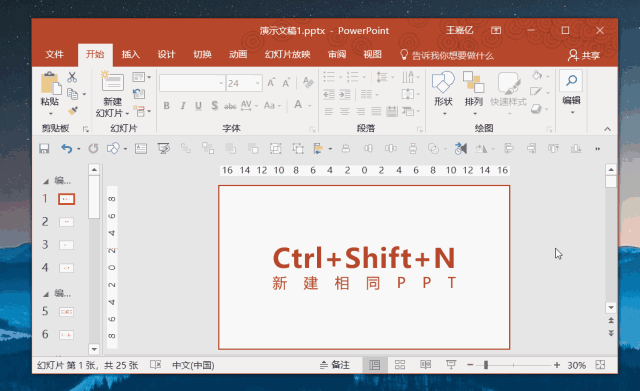Open the Find search icon under Editing
The width and height of the screenshot is (640, 391).
click(x=571, y=80)
